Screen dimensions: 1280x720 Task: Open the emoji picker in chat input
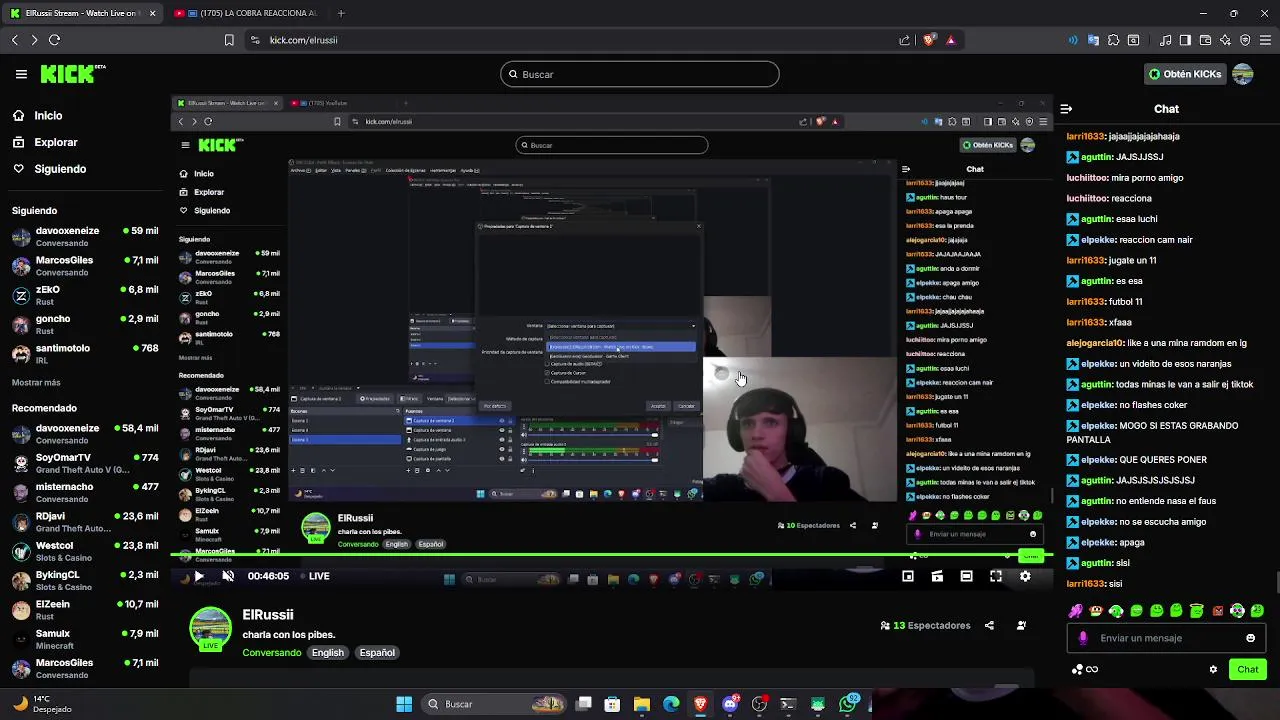click(x=1250, y=638)
